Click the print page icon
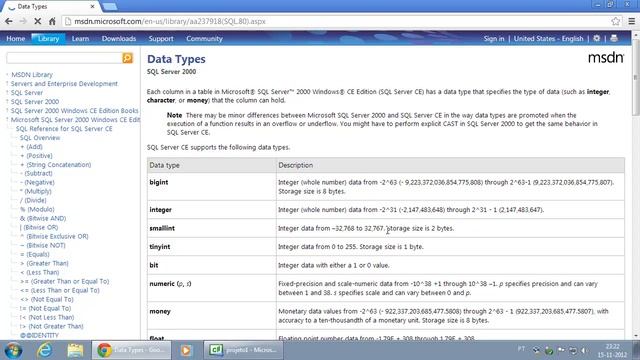640x360 pixels. click(614, 38)
